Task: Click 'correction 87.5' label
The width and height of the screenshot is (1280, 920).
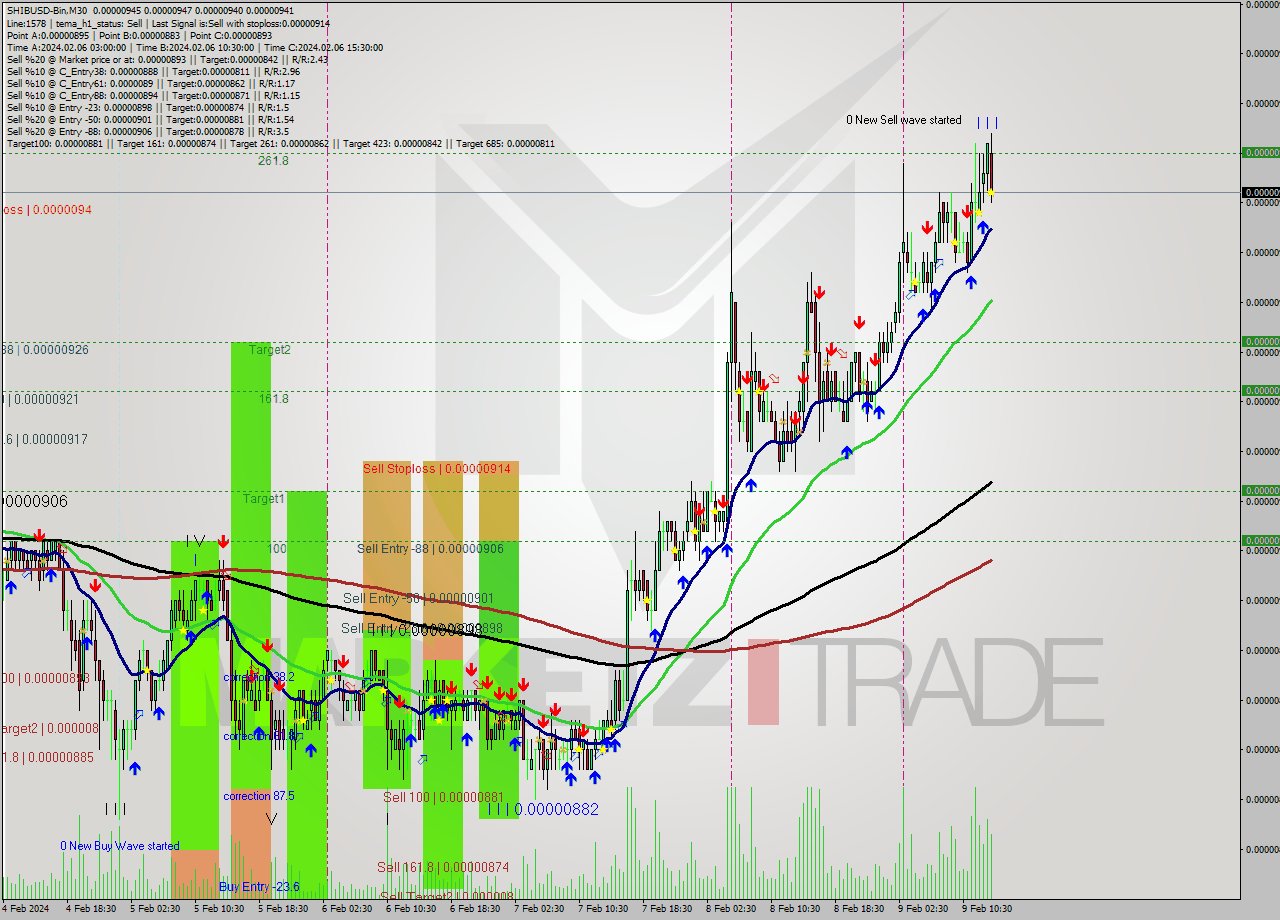Action: tap(259, 796)
